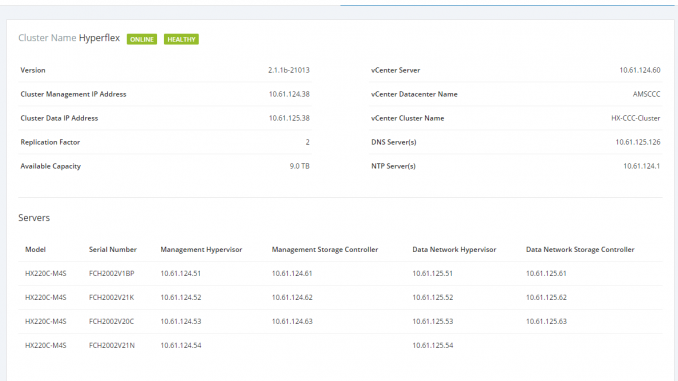
Task: Select storage controller IP 10.61.124.63
Action: coord(292,321)
